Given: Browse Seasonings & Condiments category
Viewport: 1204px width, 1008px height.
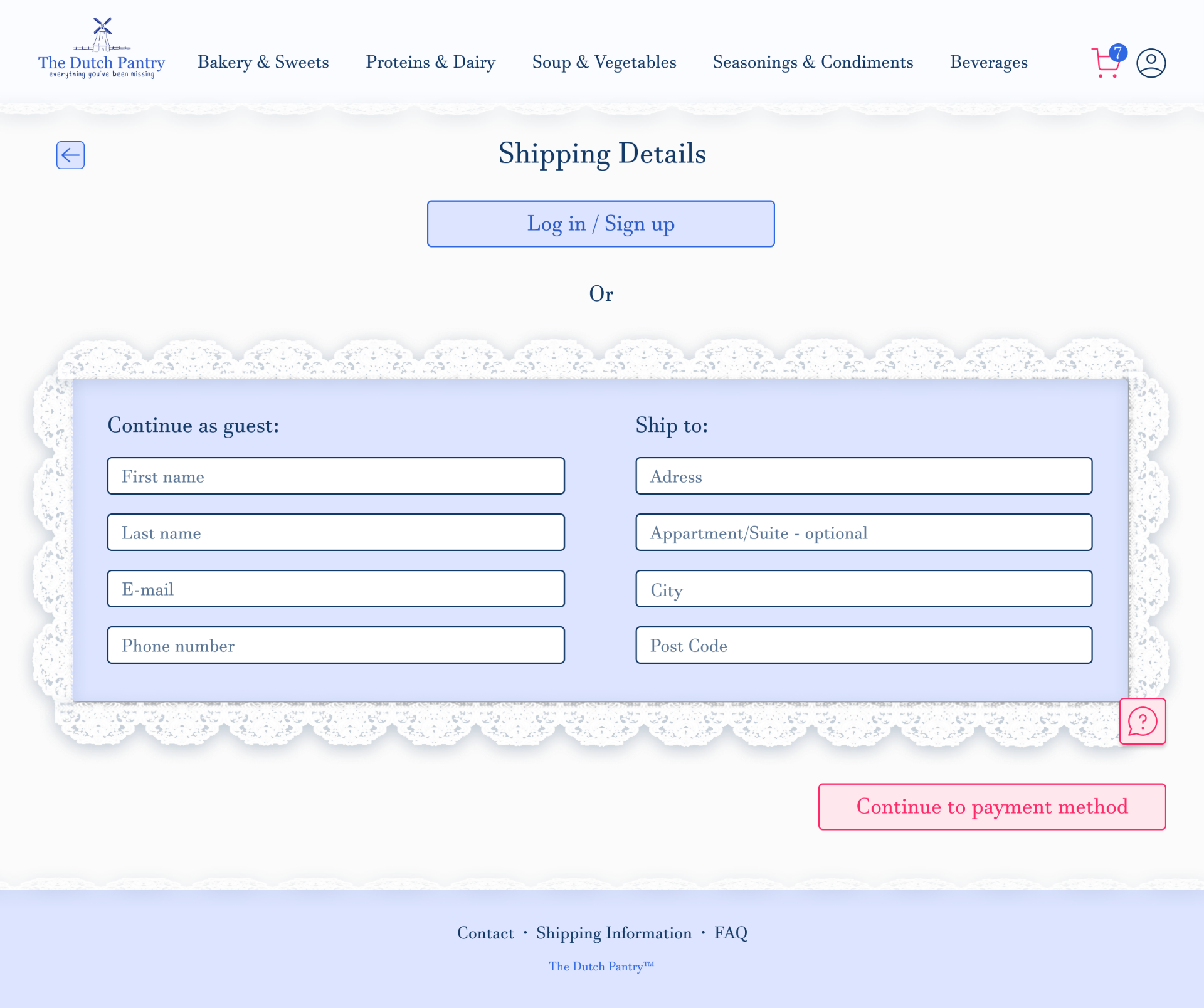Looking at the screenshot, I should 813,62.
